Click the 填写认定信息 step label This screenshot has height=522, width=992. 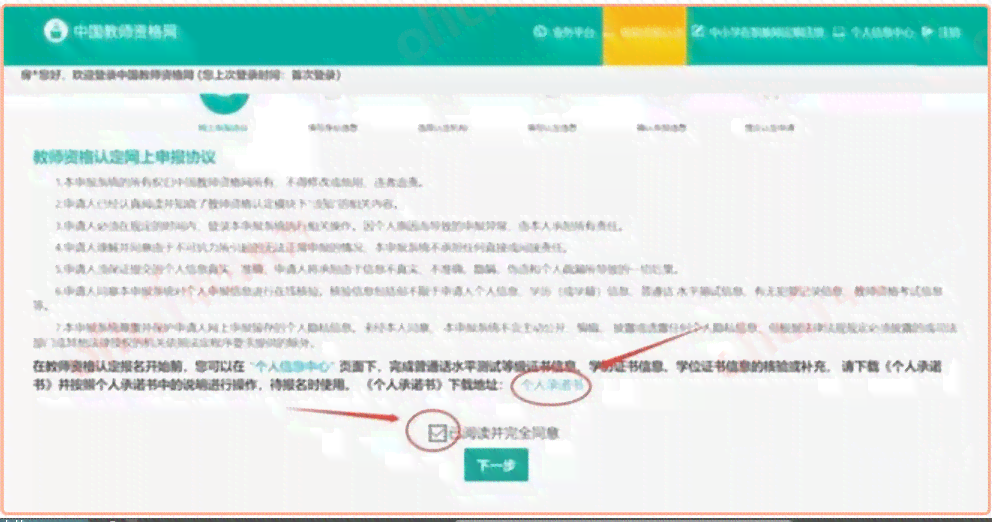(552, 128)
